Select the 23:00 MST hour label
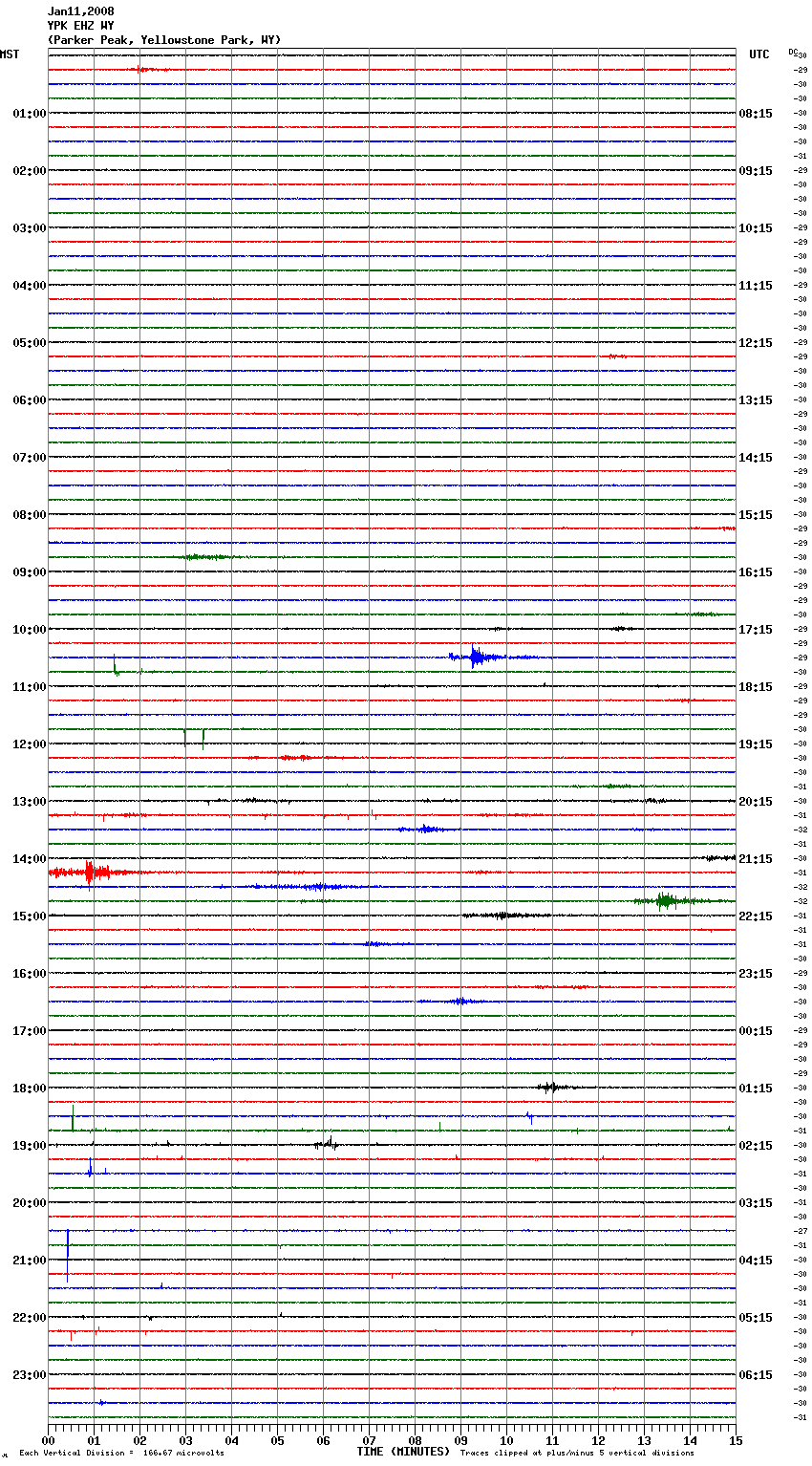The image size is (812, 1466). pos(30,1375)
